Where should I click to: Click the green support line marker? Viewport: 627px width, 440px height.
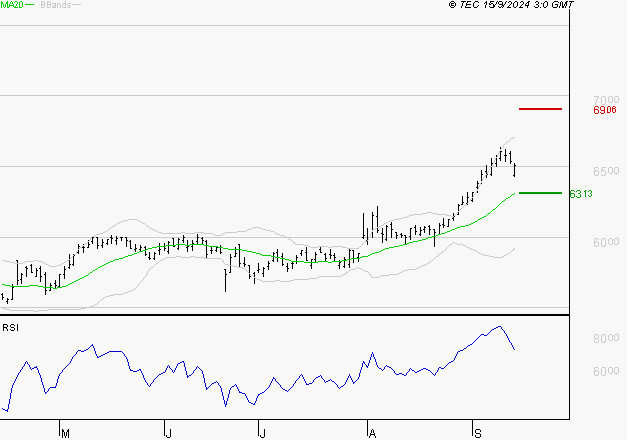540,193
